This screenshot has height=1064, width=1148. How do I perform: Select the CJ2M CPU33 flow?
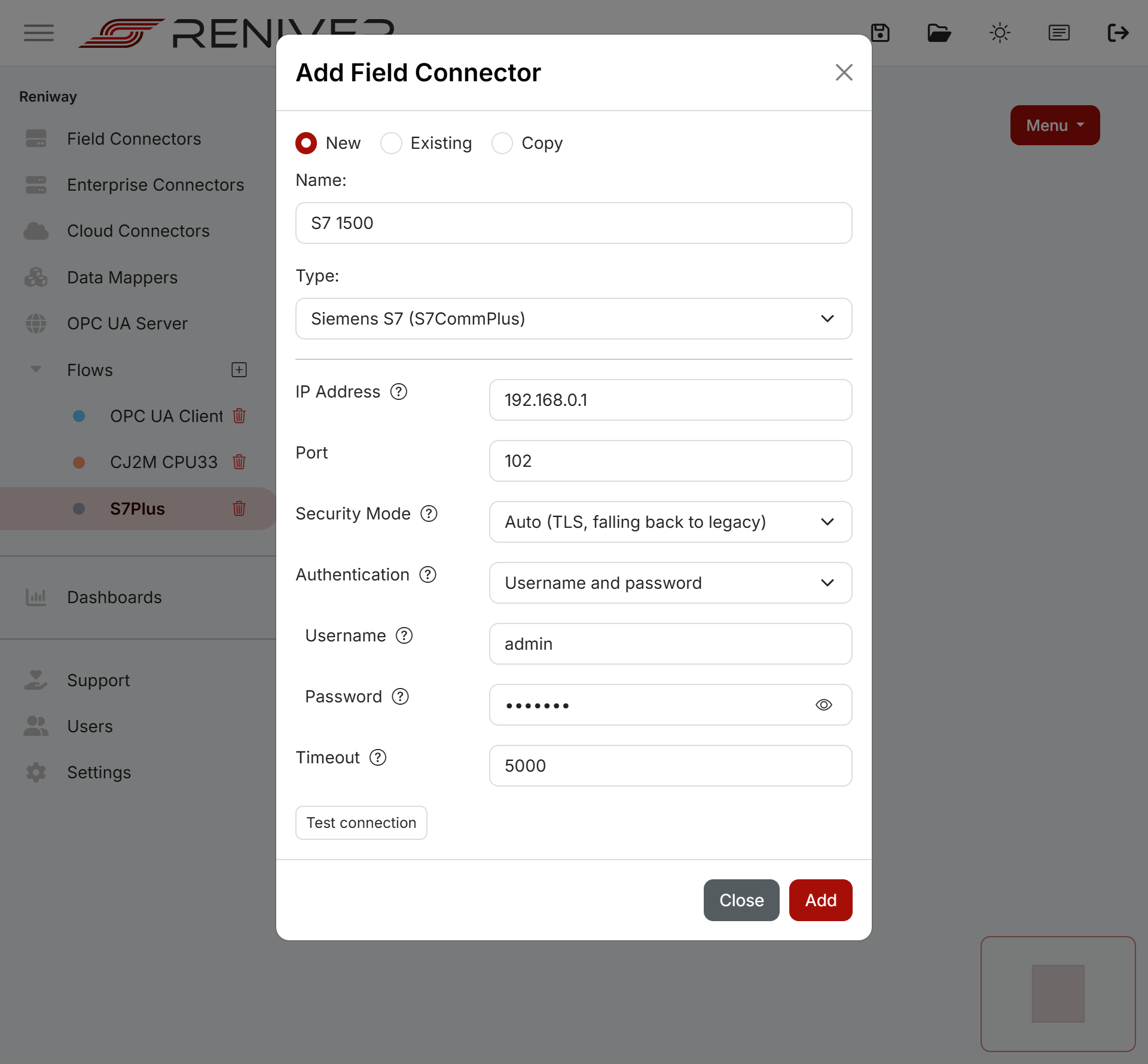click(164, 462)
